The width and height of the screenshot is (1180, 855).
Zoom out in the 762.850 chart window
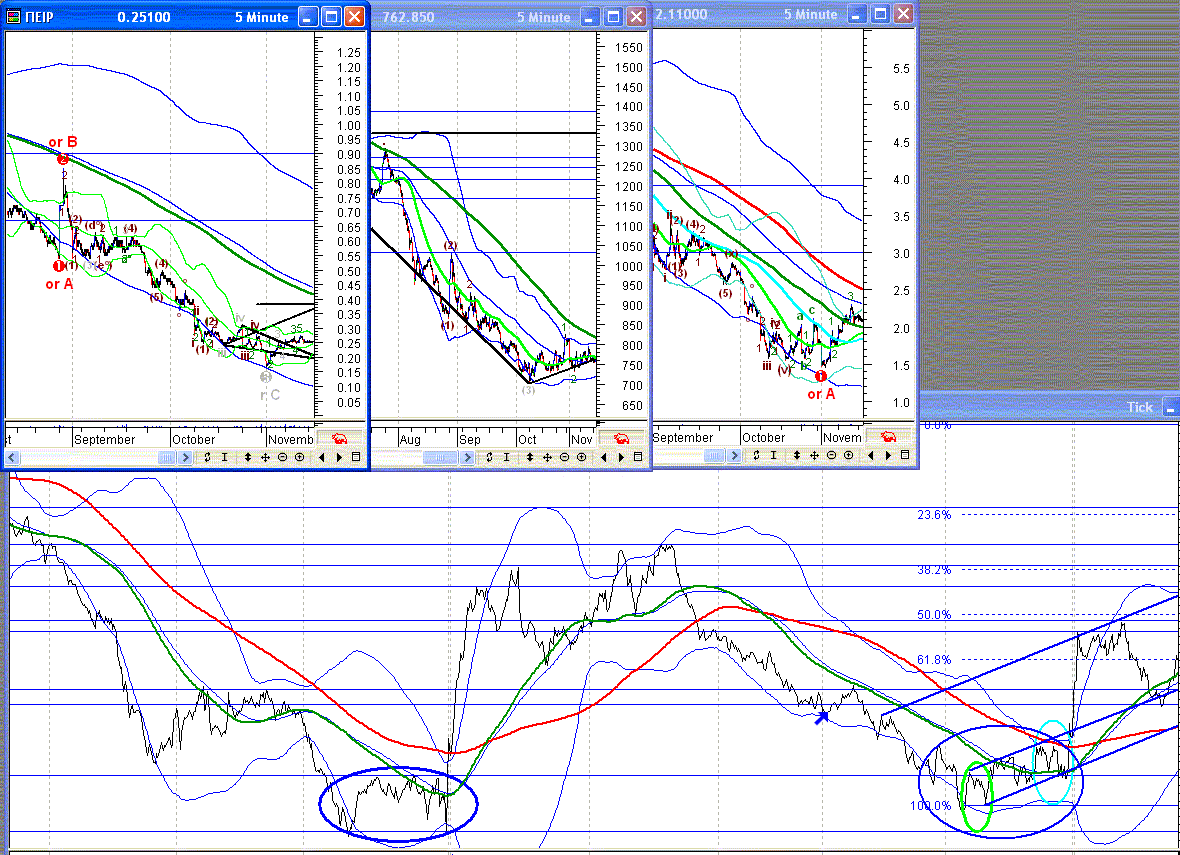(x=564, y=457)
